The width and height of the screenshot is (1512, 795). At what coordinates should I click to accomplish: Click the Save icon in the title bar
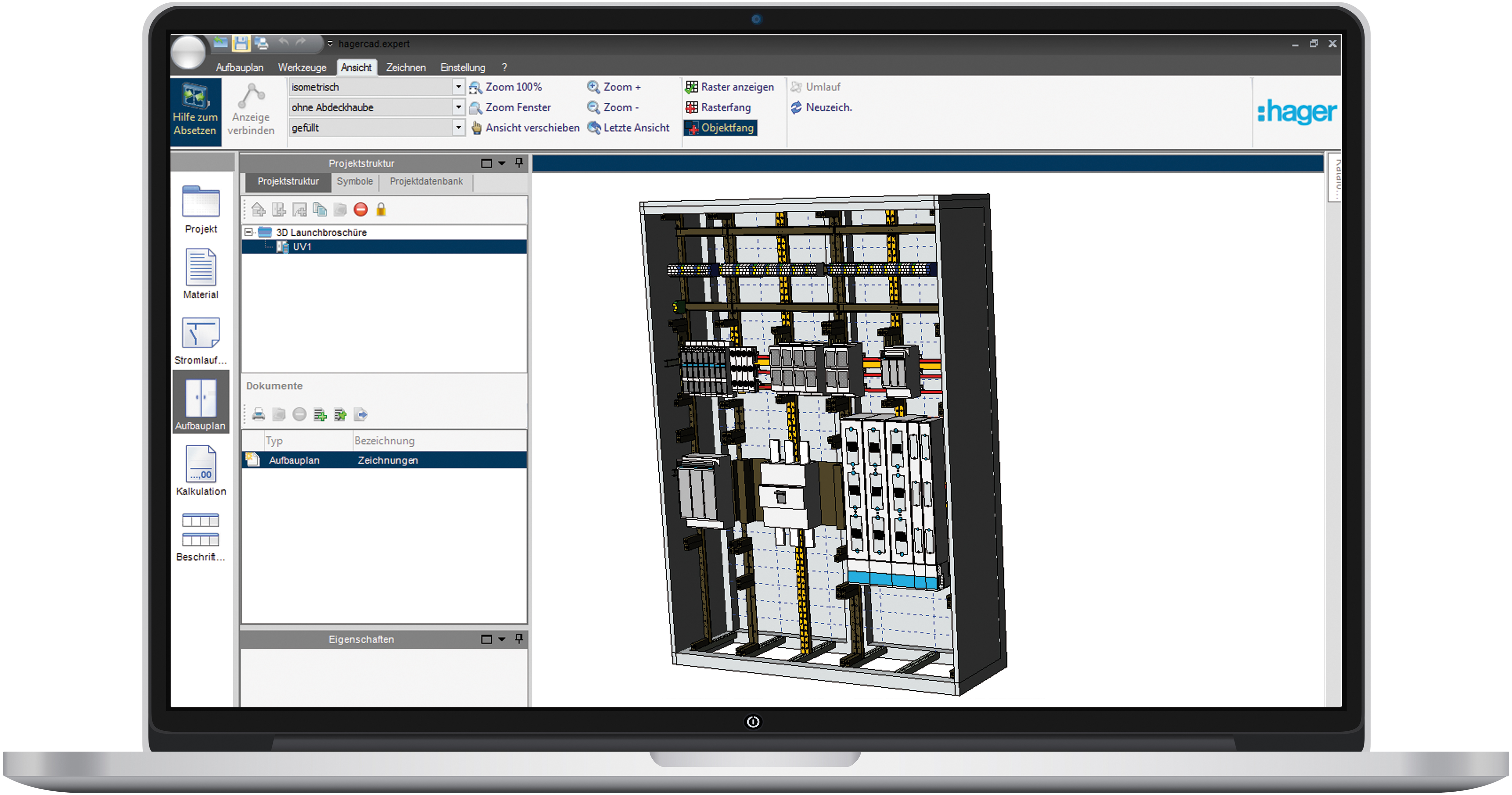[241, 43]
